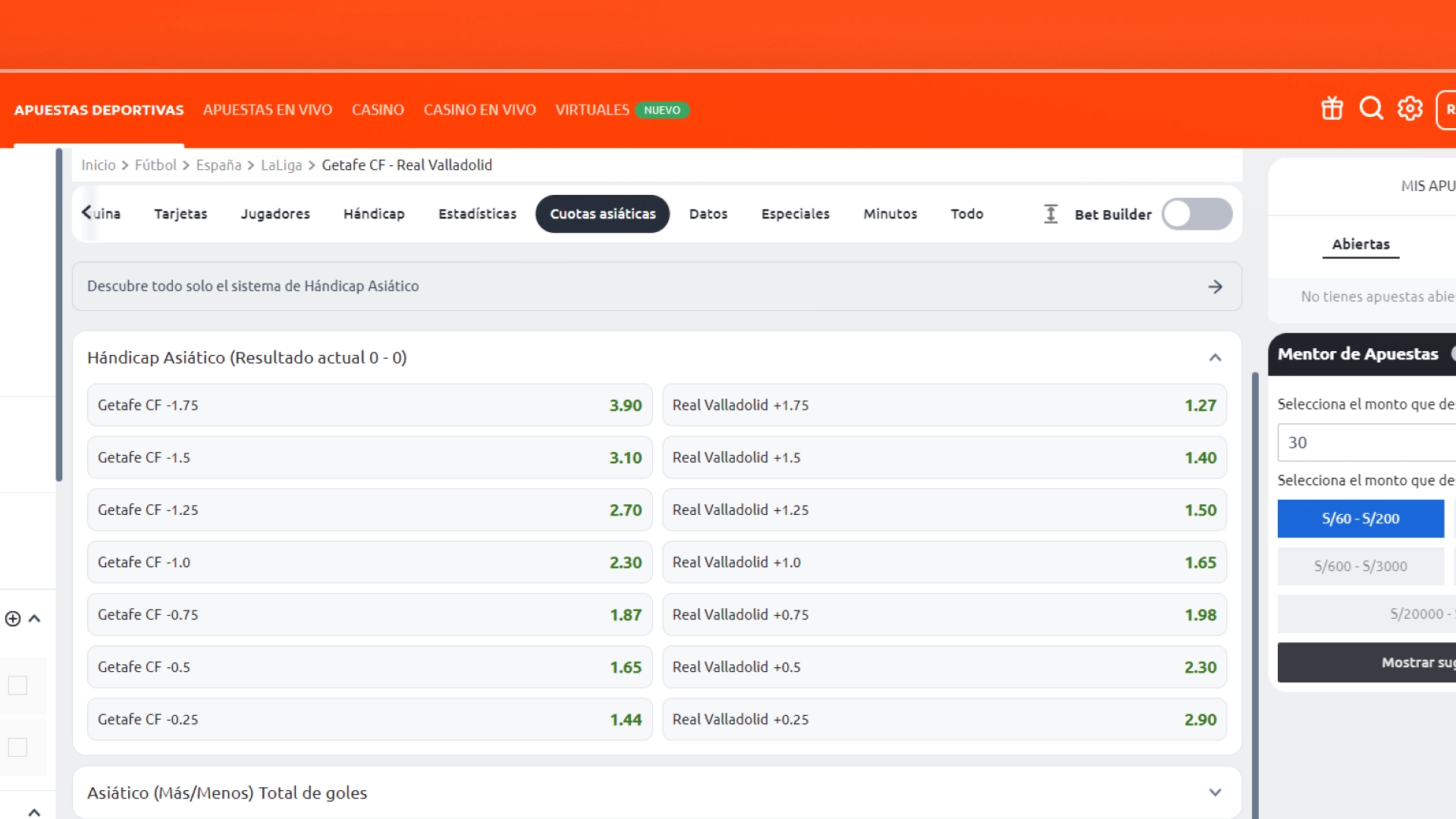This screenshot has width=1456, height=819.
Task: Select the Cuotas asiáticas tab
Action: tap(602, 213)
